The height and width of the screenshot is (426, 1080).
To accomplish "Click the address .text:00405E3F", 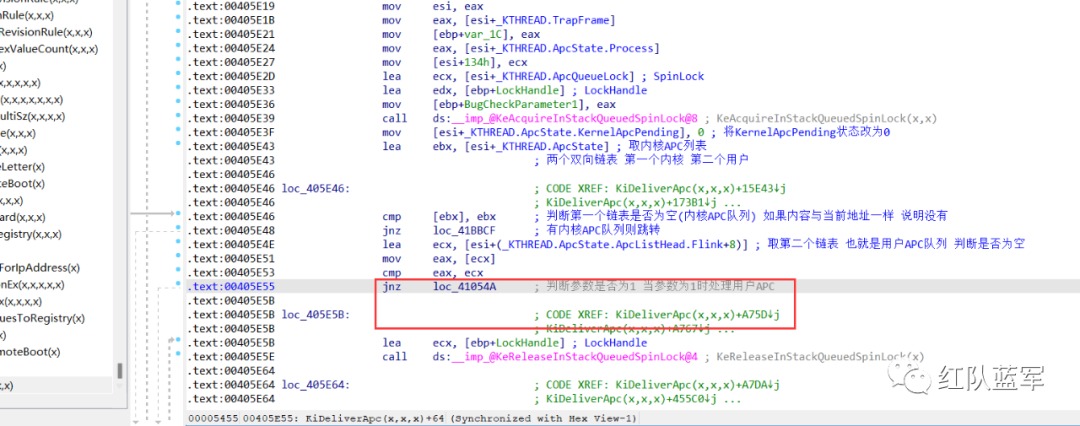I will [232, 132].
